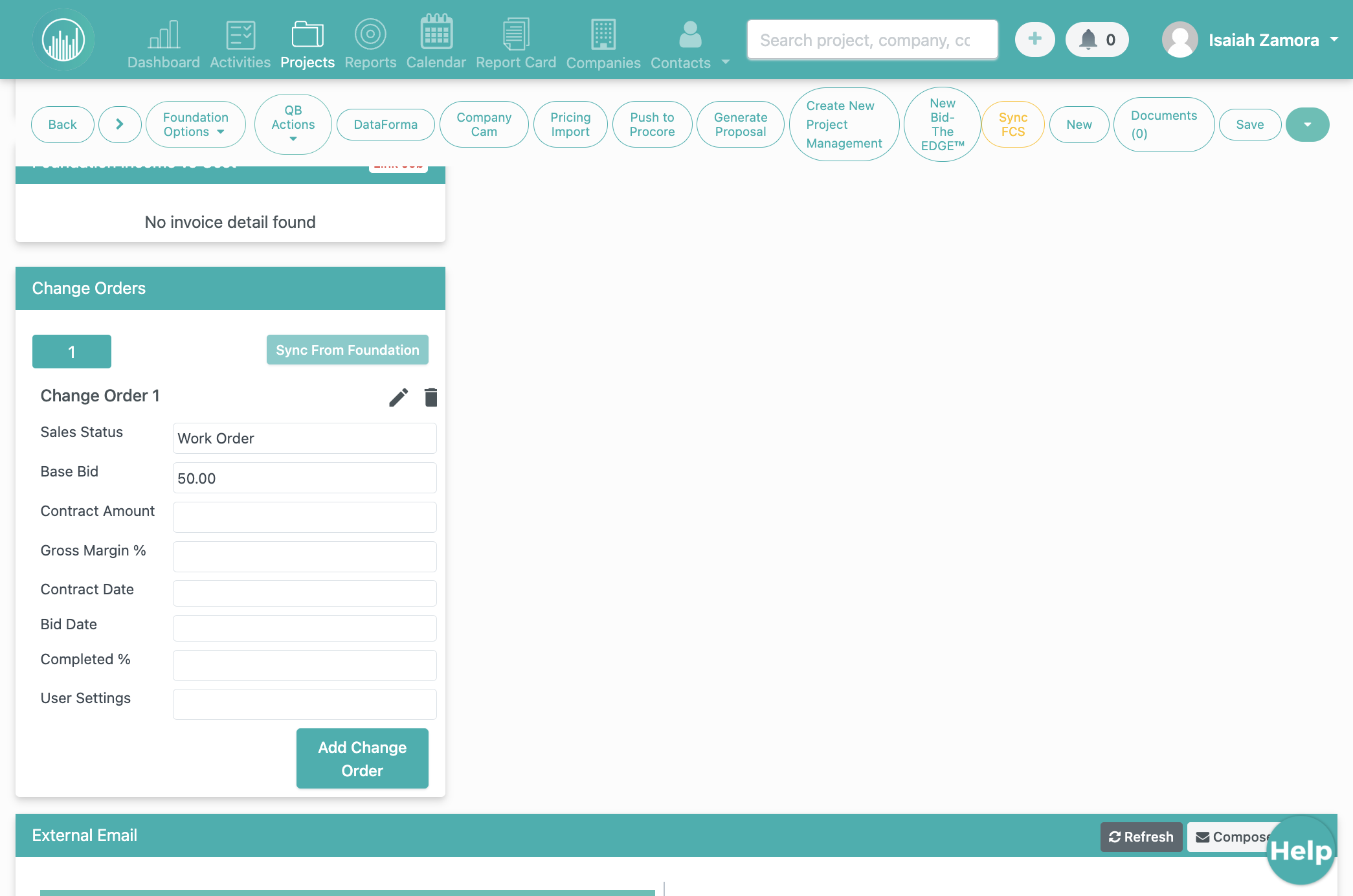Click the plus quick-add button
1353x896 pixels.
tap(1034, 39)
